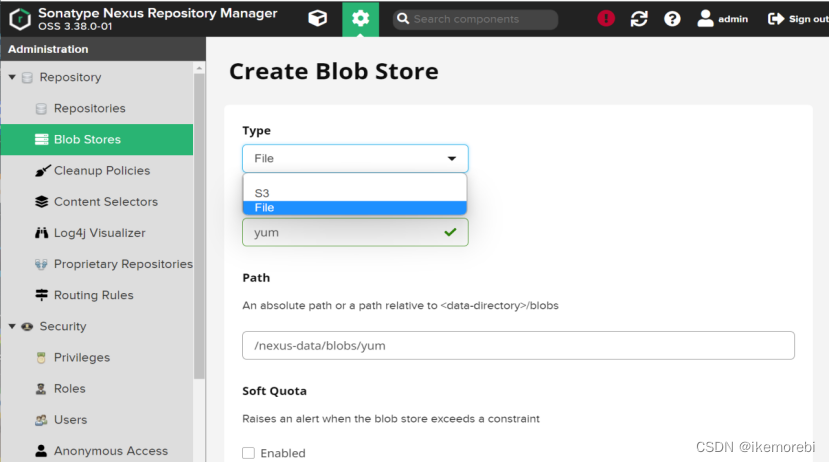Viewport: 830px width, 462px height.
Task: Click the Sign out text
Action: [808, 19]
